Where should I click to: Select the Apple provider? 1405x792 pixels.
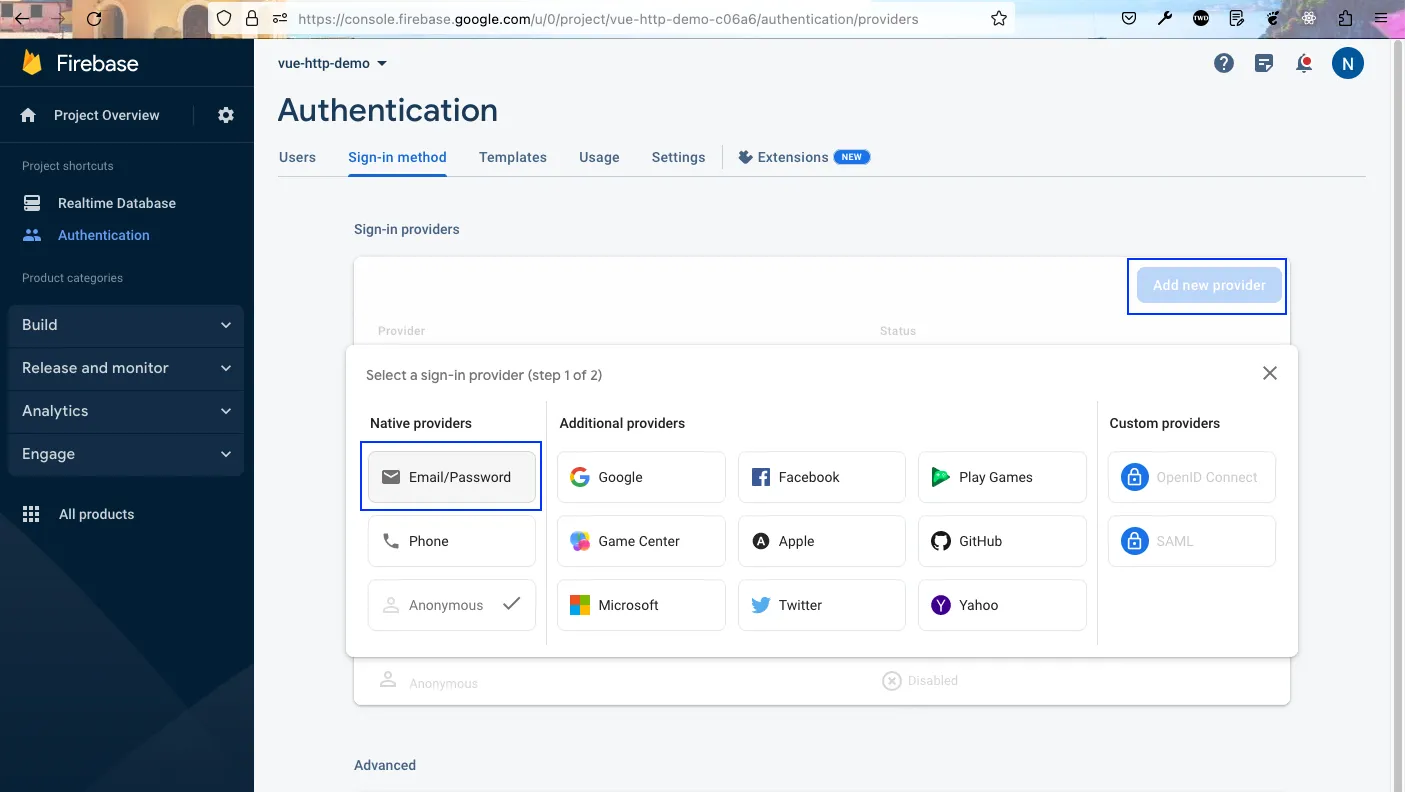822,541
